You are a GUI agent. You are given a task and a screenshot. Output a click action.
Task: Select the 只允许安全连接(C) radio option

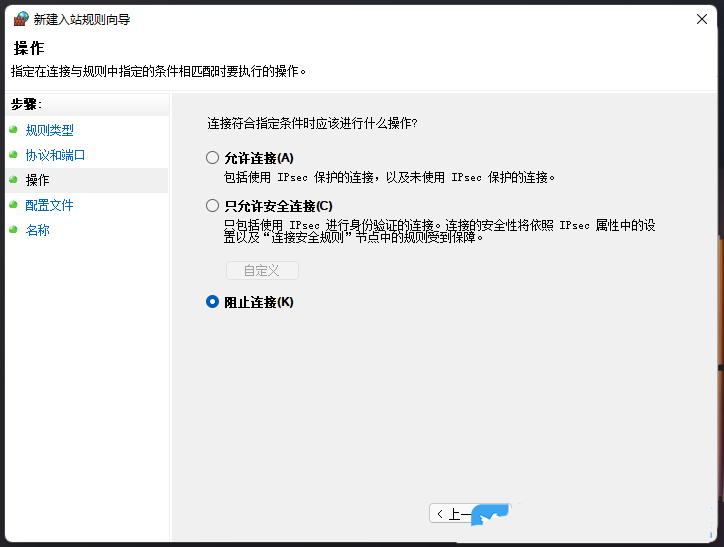pos(269,206)
